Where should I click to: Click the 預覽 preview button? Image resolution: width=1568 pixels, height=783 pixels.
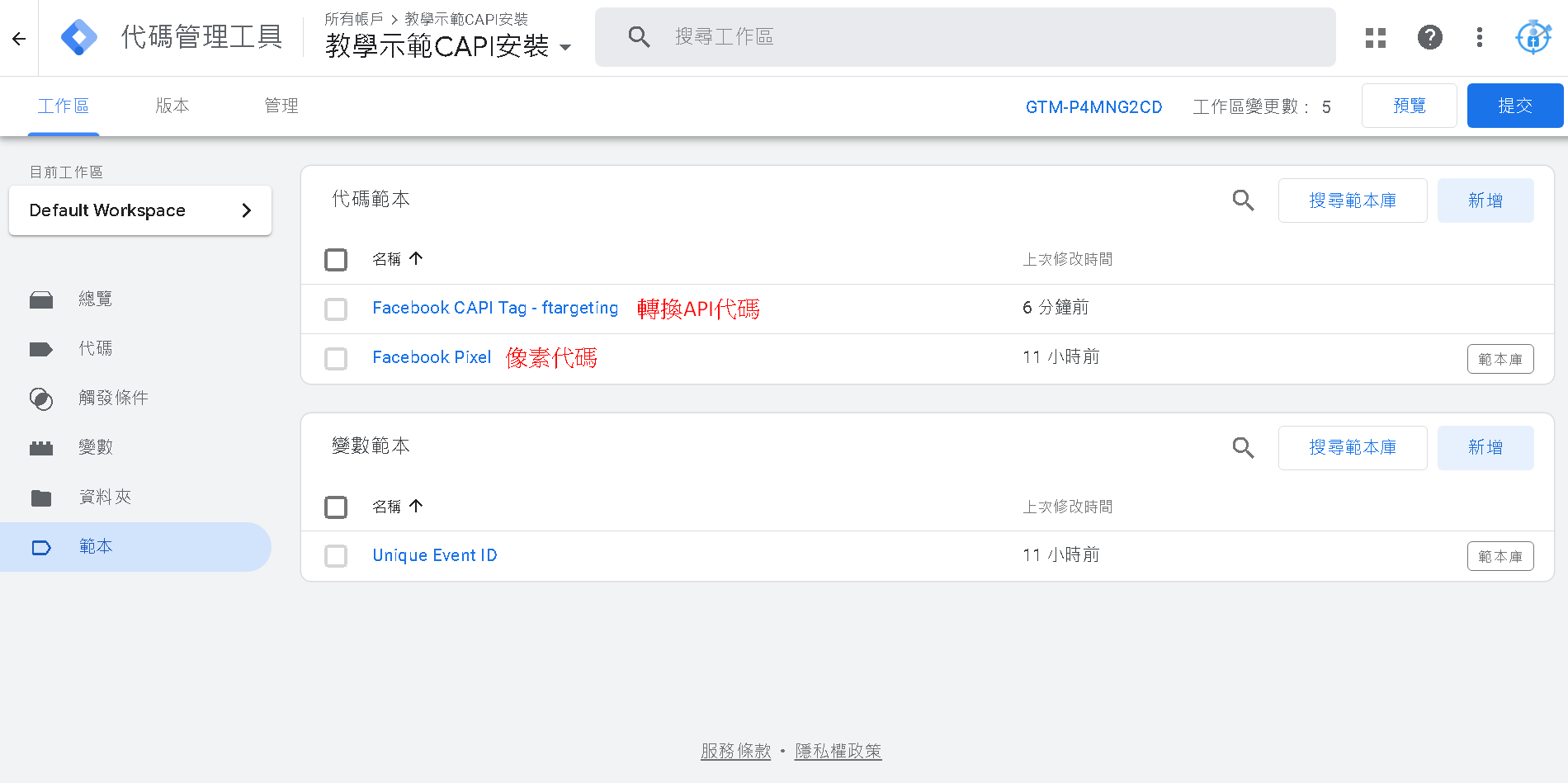pos(1409,106)
